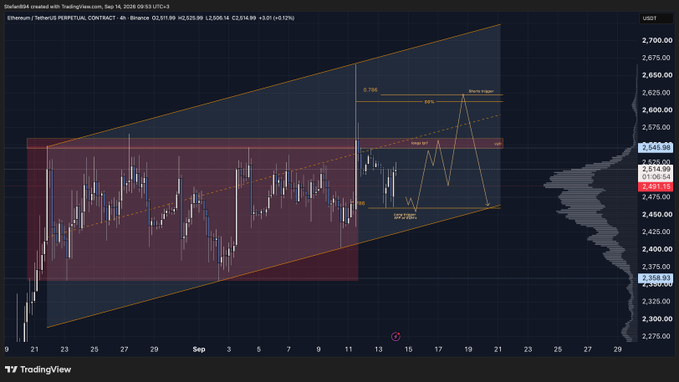Click the 2,400.00 price axis label
Viewport: 679px width, 382px height.
(657, 249)
